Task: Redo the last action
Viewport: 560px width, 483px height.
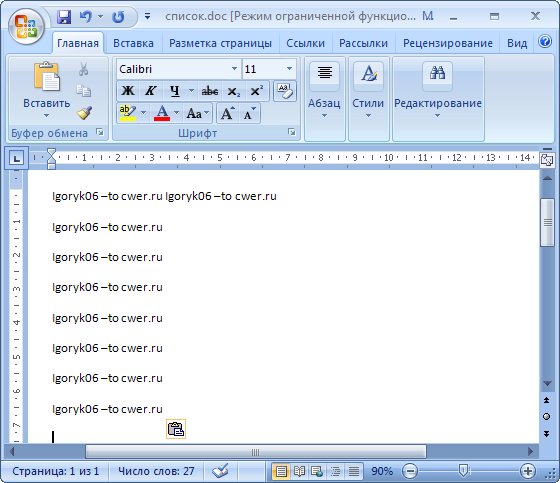Action: coord(118,17)
